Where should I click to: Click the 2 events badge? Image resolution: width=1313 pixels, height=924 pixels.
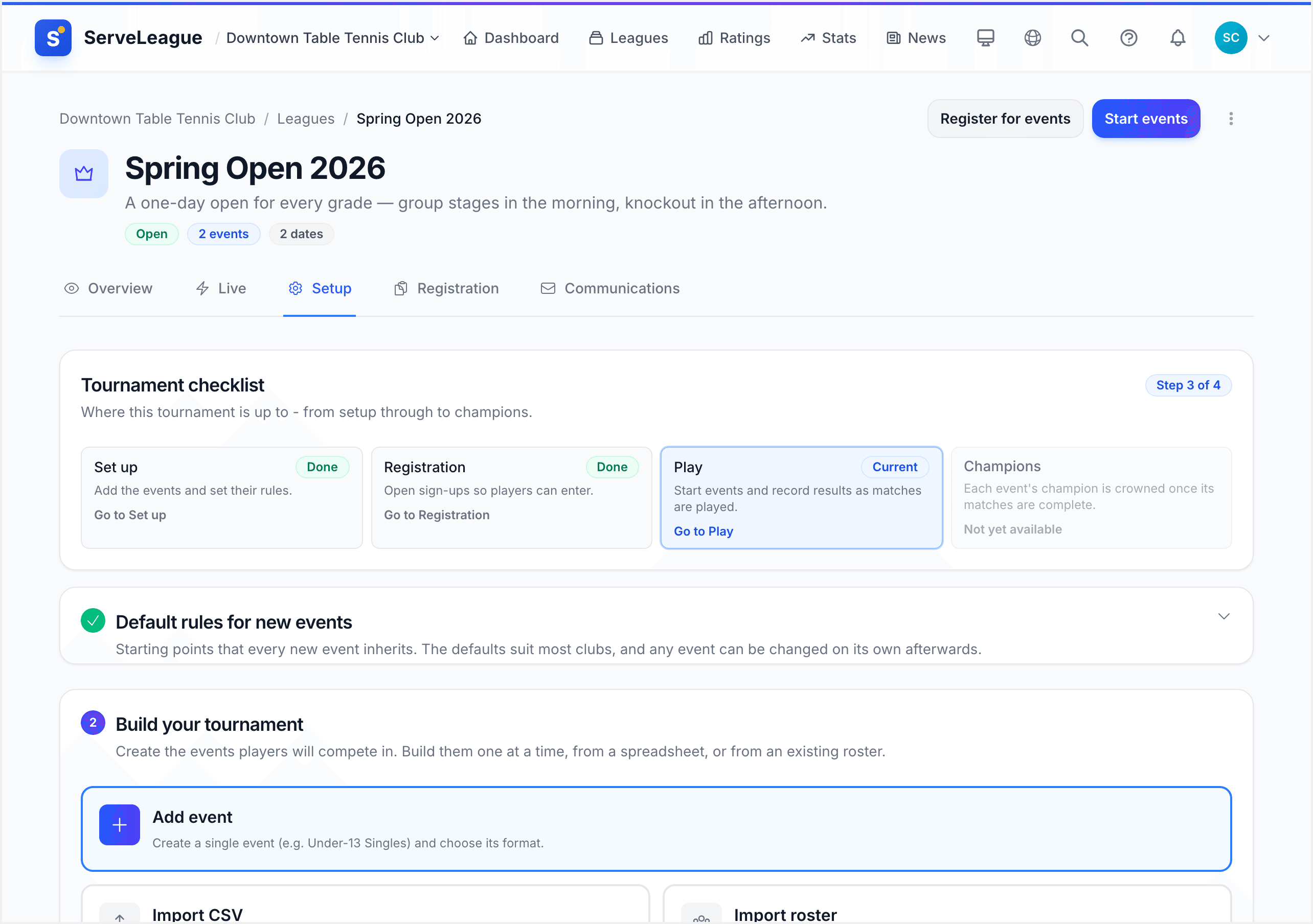pyautogui.click(x=223, y=234)
